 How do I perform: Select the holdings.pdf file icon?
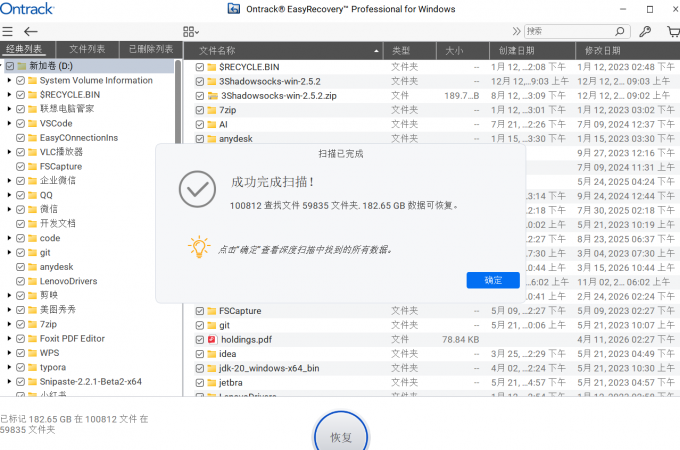tap(212, 339)
